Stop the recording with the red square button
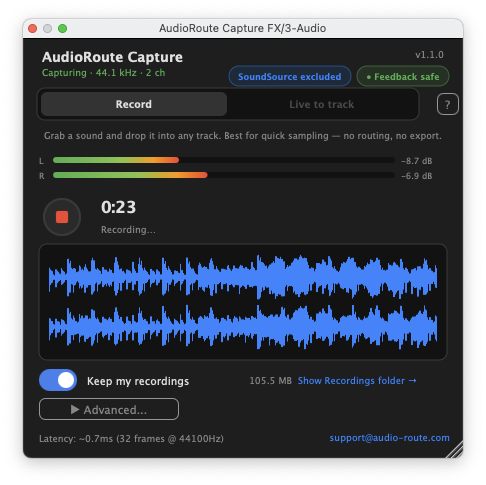The image size is (486, 485). [x=62, y=217]
